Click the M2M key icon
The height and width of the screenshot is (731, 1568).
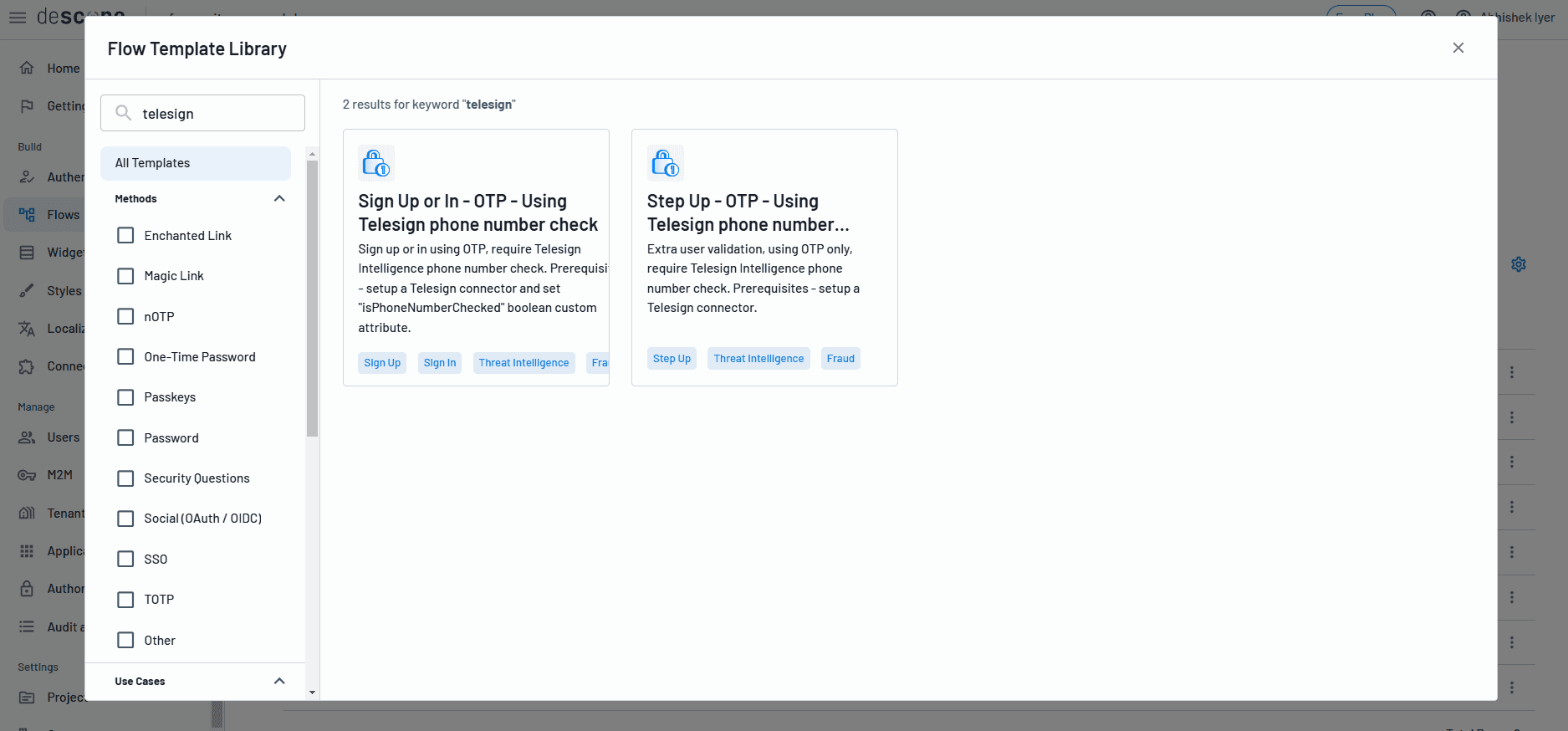pos(27,475)
